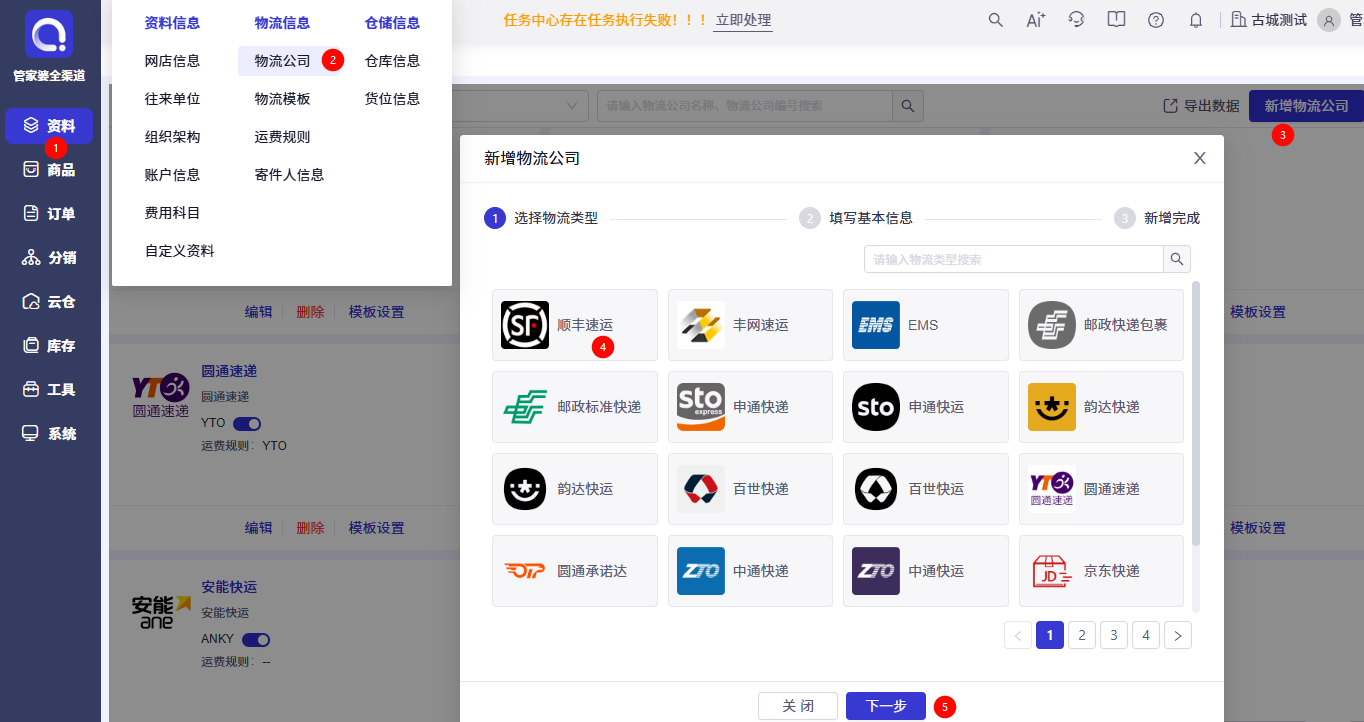Click the customer service headset icon
The width and height of the screenshot is (1364, 722).
pos(1076,20)
